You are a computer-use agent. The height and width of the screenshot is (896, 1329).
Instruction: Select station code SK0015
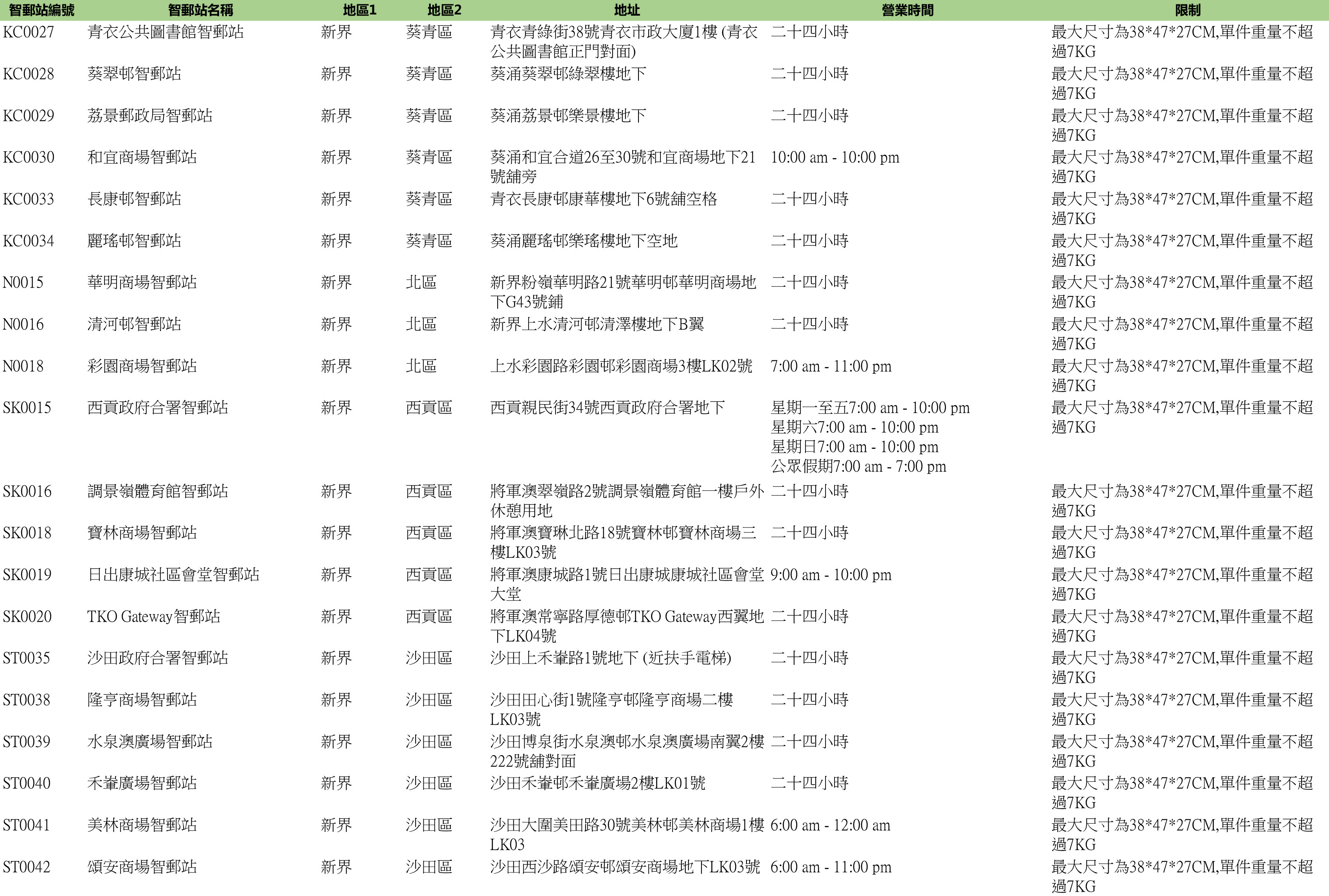click(27, 407)
